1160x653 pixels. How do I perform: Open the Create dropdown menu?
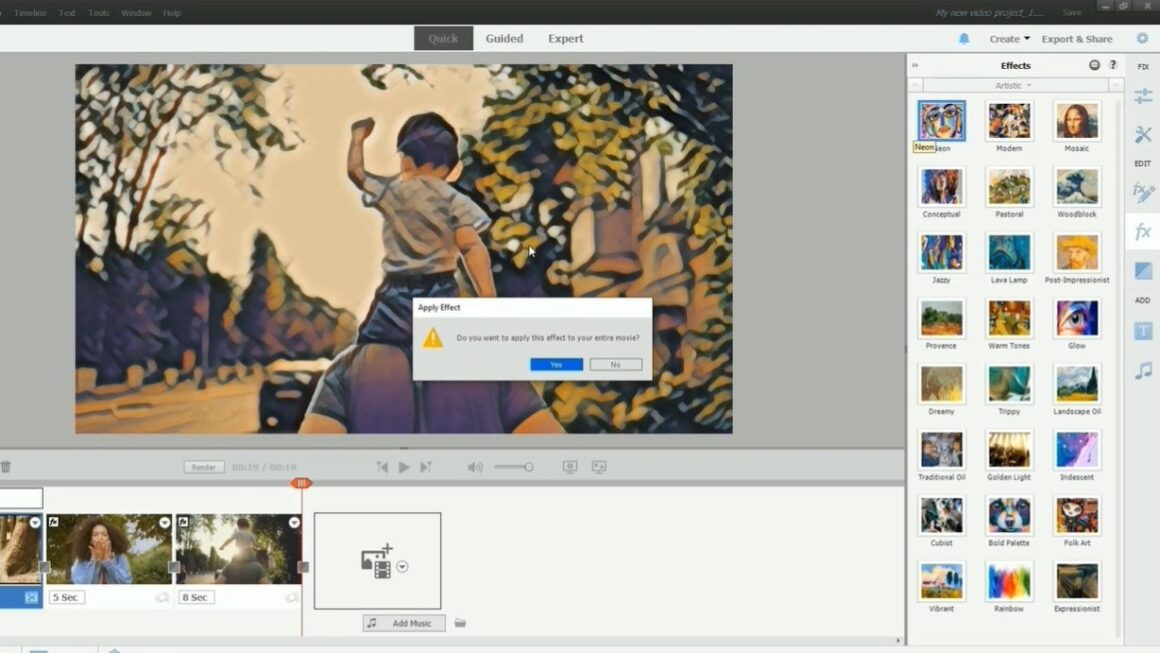(1009, 38)
